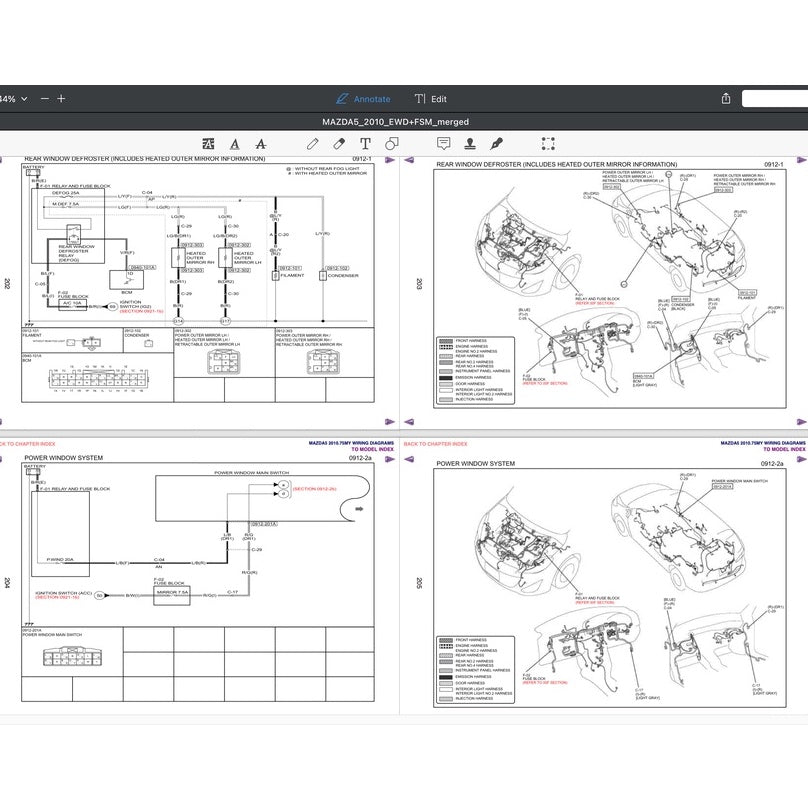
Task: Add a comment note
Action: (x=443, y=144)
